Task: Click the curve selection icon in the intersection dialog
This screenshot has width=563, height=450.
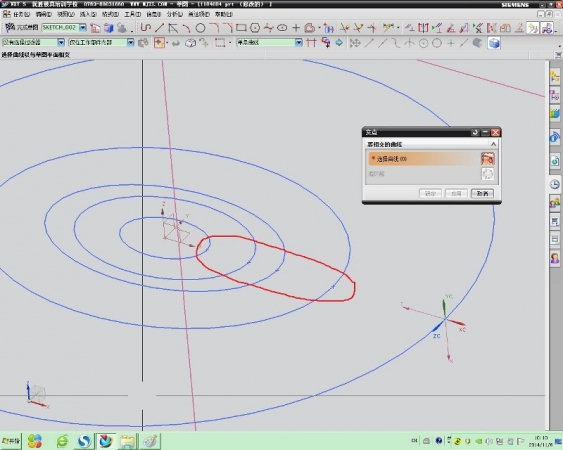Action: pos(488,158)
